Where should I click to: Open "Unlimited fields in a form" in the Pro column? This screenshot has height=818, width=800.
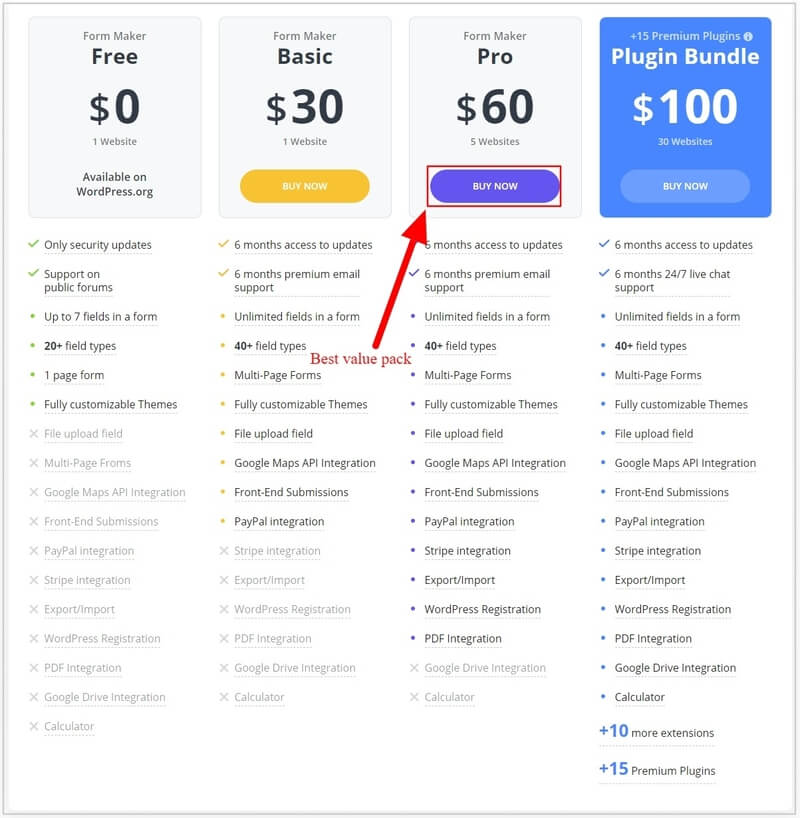(488, 316)
